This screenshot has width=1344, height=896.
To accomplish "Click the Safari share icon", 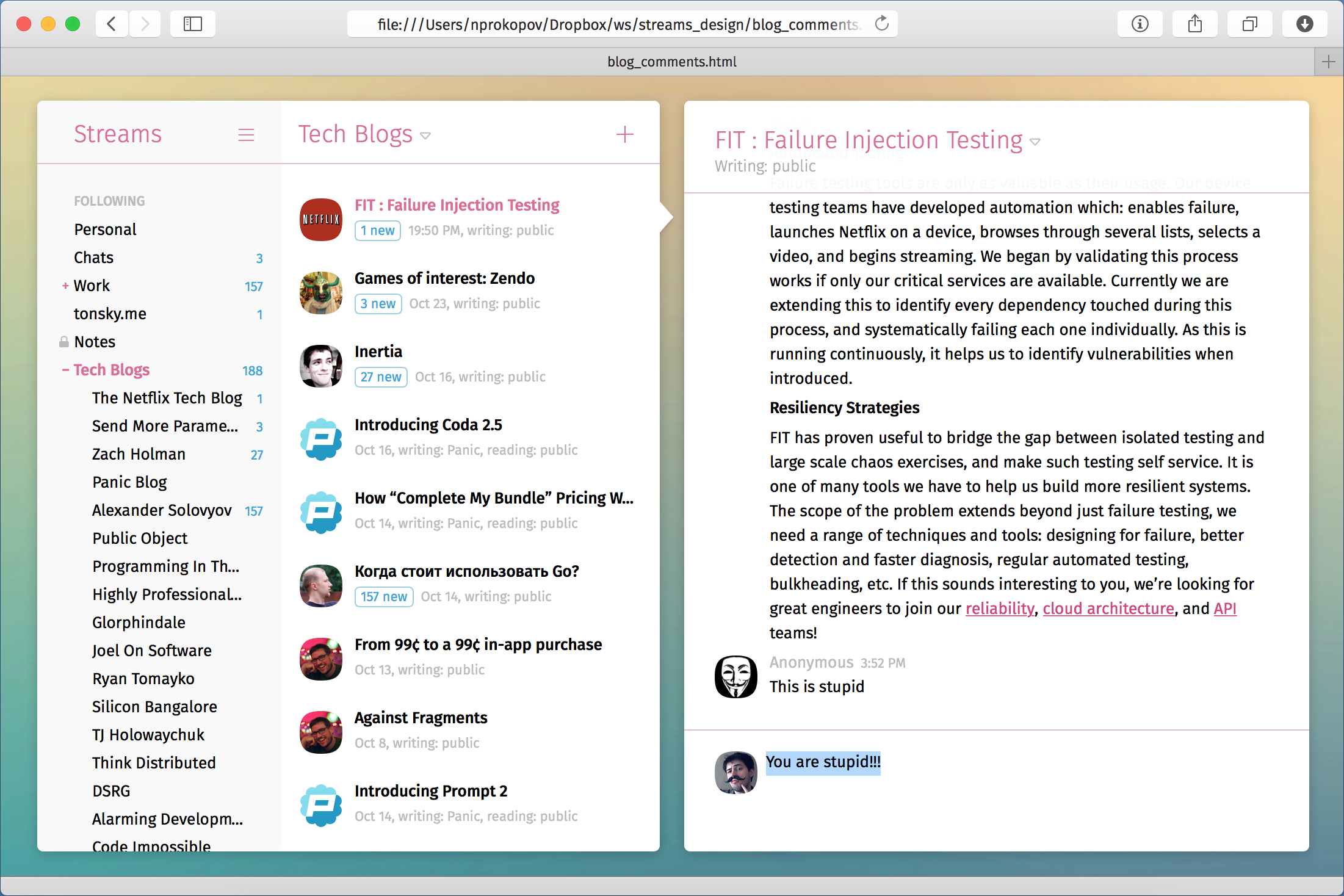I will point(1194,24).
